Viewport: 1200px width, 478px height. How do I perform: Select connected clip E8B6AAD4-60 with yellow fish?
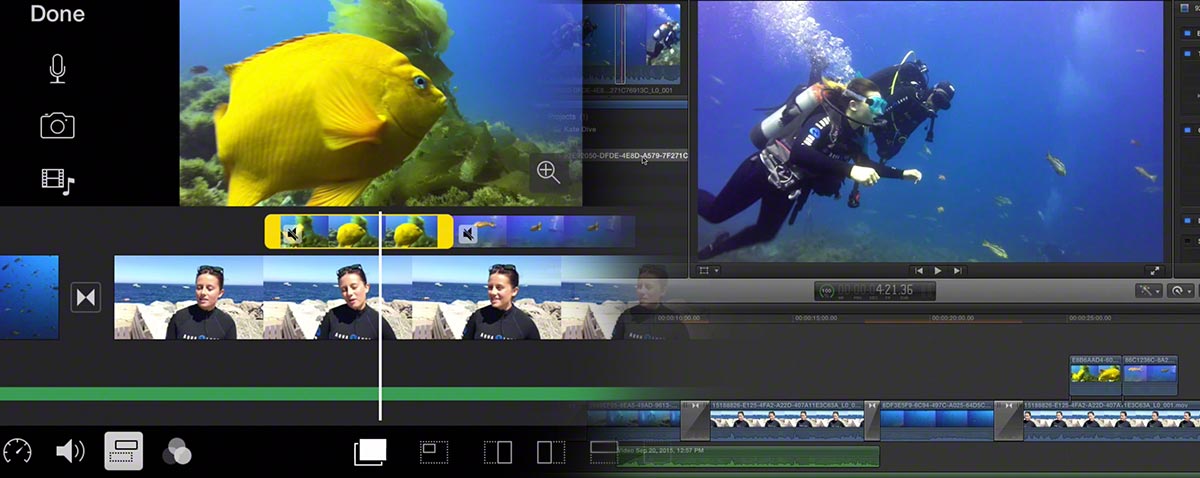coord(1096,375)
